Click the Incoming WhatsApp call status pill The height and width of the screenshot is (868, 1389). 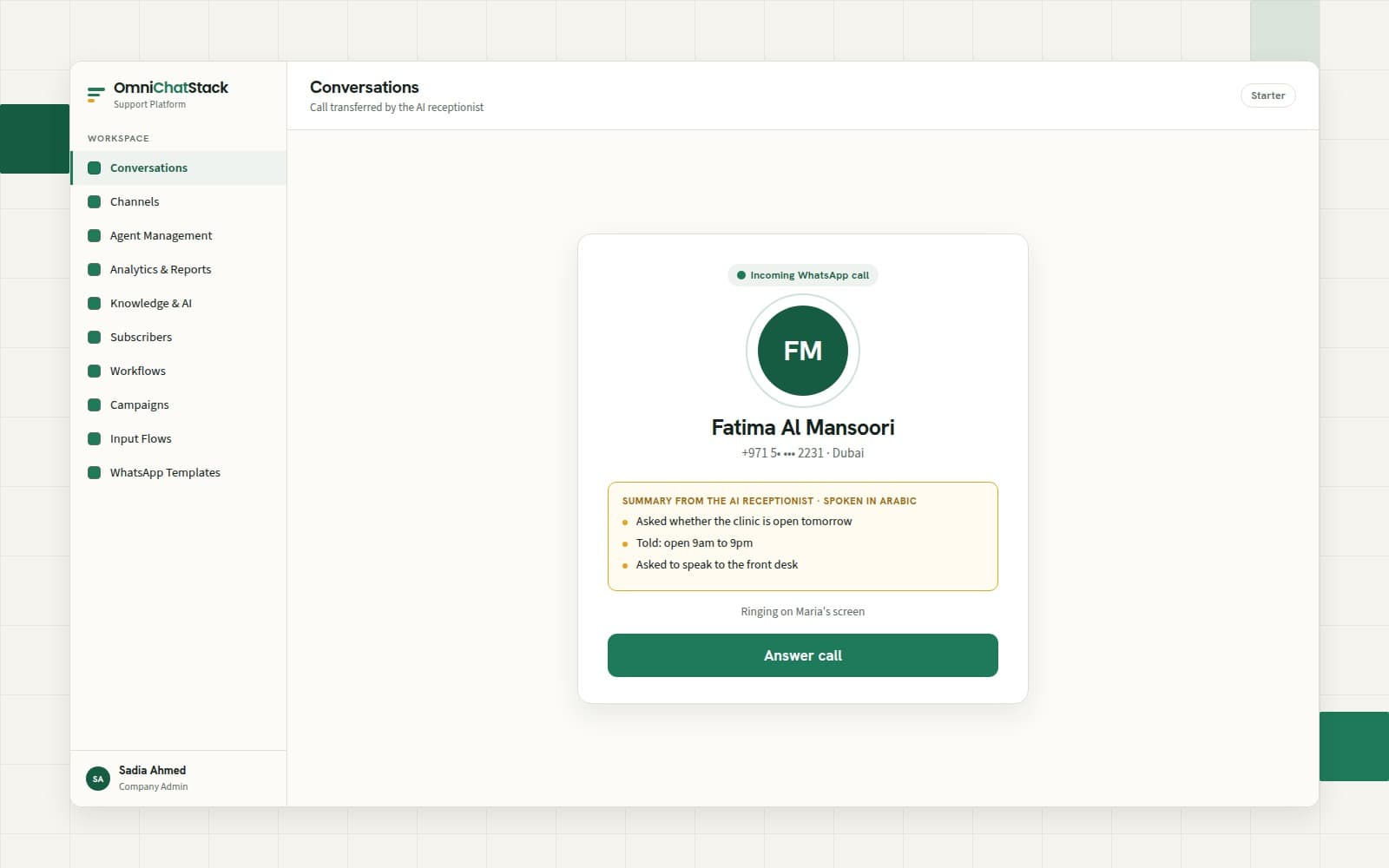tap(803, 275)
